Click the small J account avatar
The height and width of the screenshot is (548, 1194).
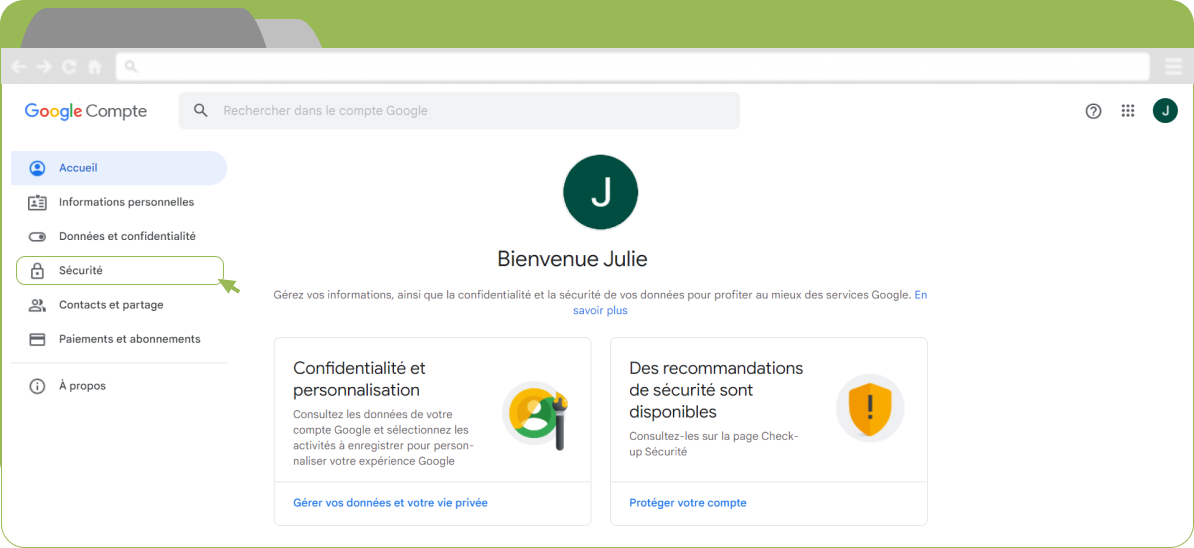point(1165,111)
